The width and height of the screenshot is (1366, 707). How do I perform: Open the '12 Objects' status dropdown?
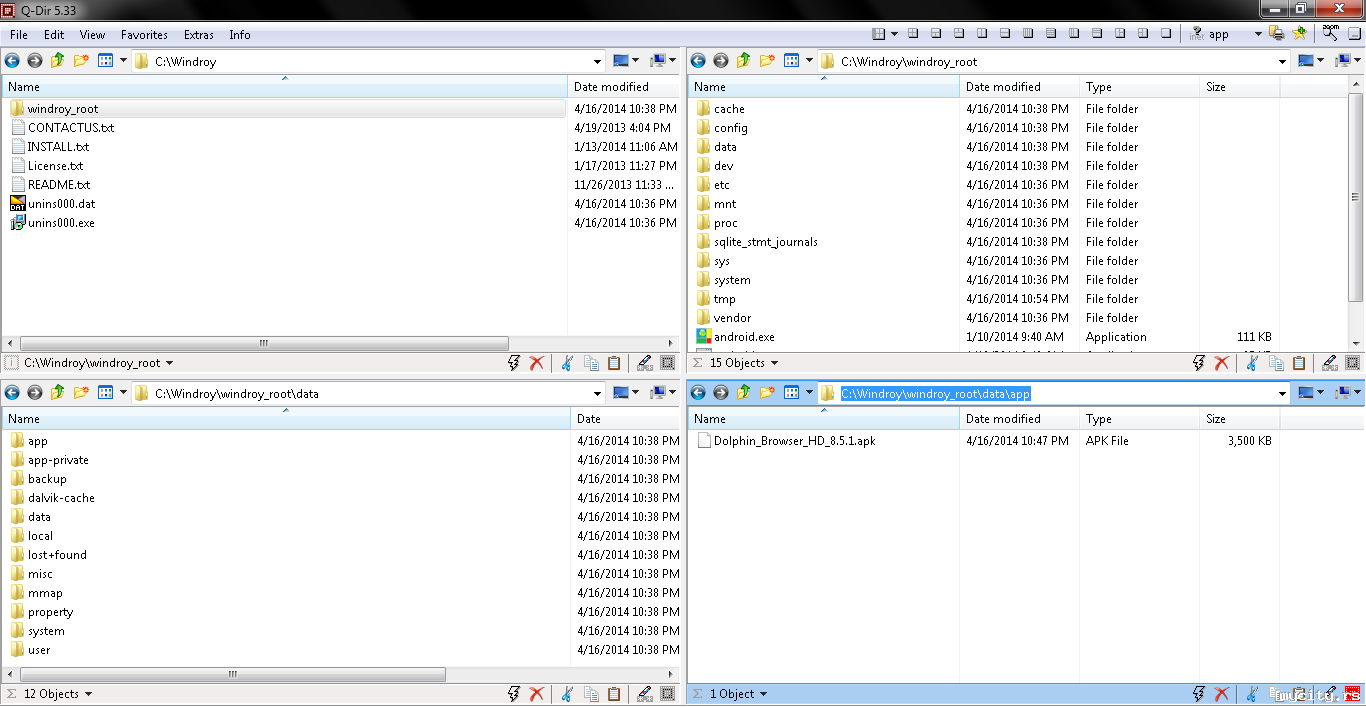click(88, 694)
